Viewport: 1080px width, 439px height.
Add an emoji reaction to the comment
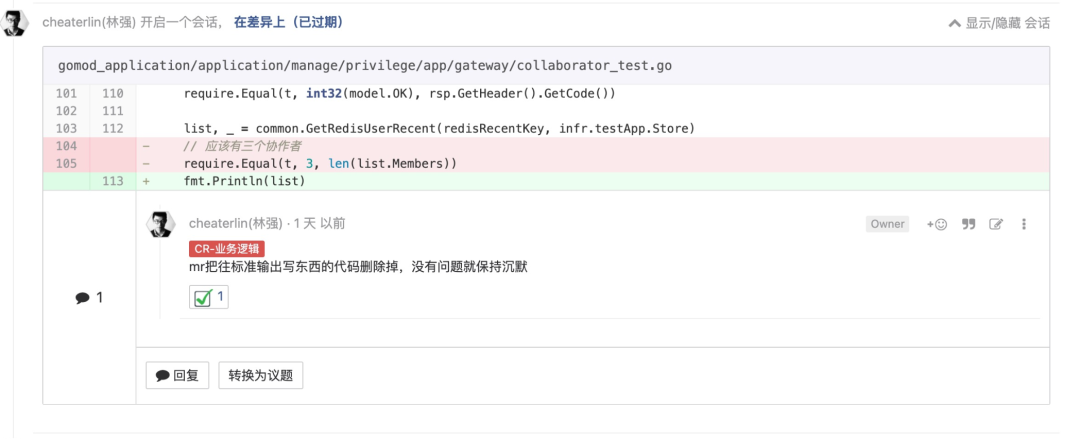937,224
